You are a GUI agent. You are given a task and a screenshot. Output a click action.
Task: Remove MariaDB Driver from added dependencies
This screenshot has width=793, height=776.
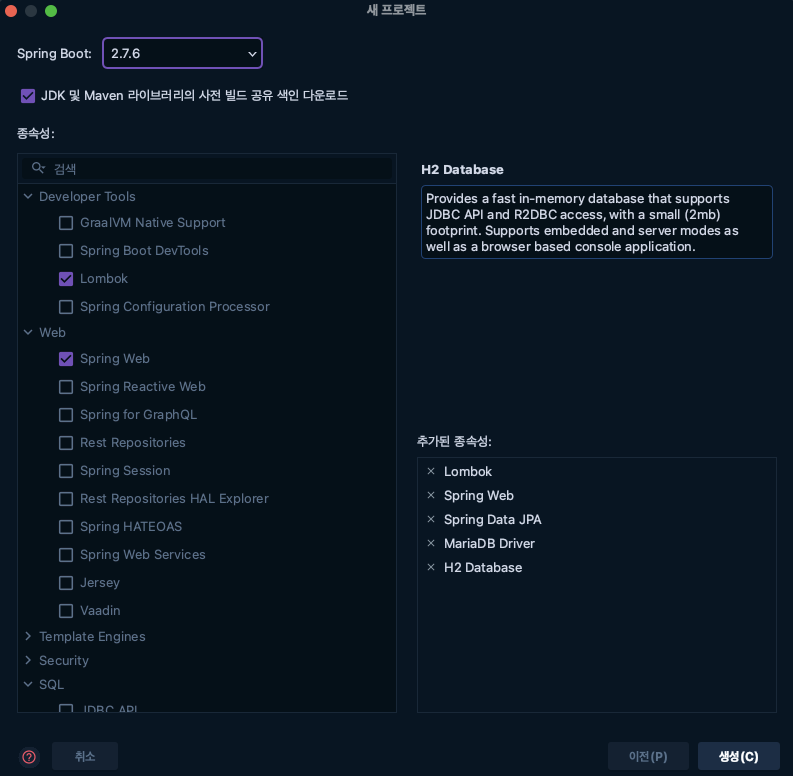coord(431,543)
